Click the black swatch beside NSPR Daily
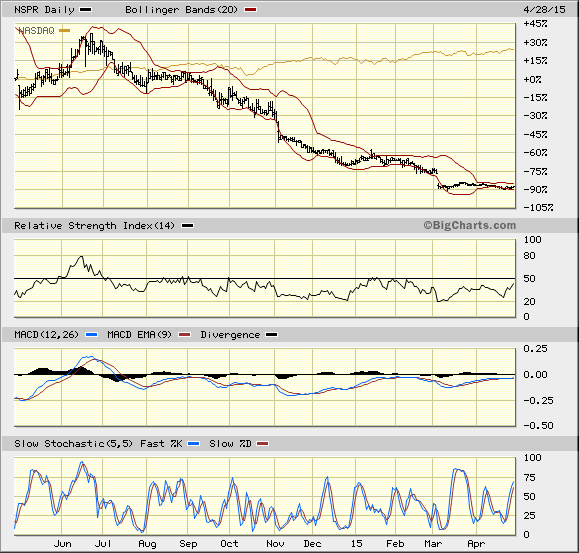 [x=86, y=10]
